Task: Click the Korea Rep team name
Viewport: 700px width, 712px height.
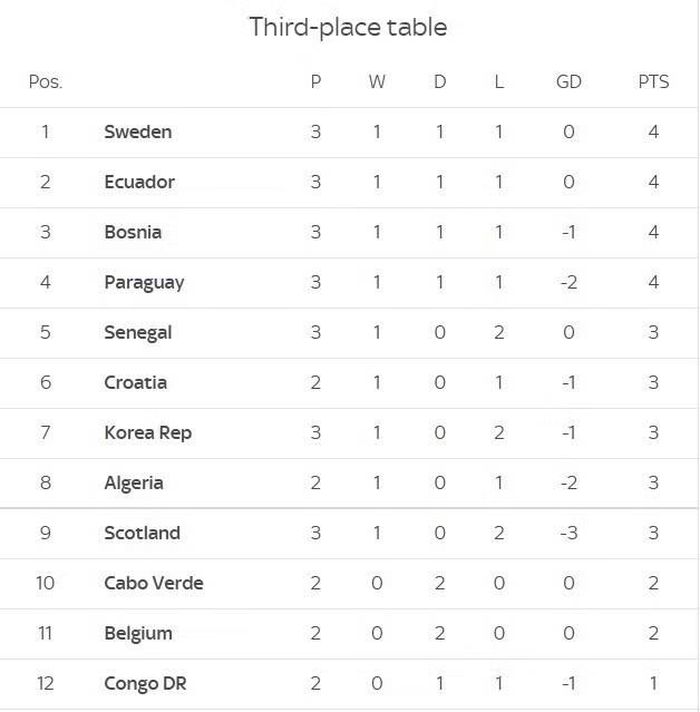Action: pyautogui.click(x=148, y=433)
